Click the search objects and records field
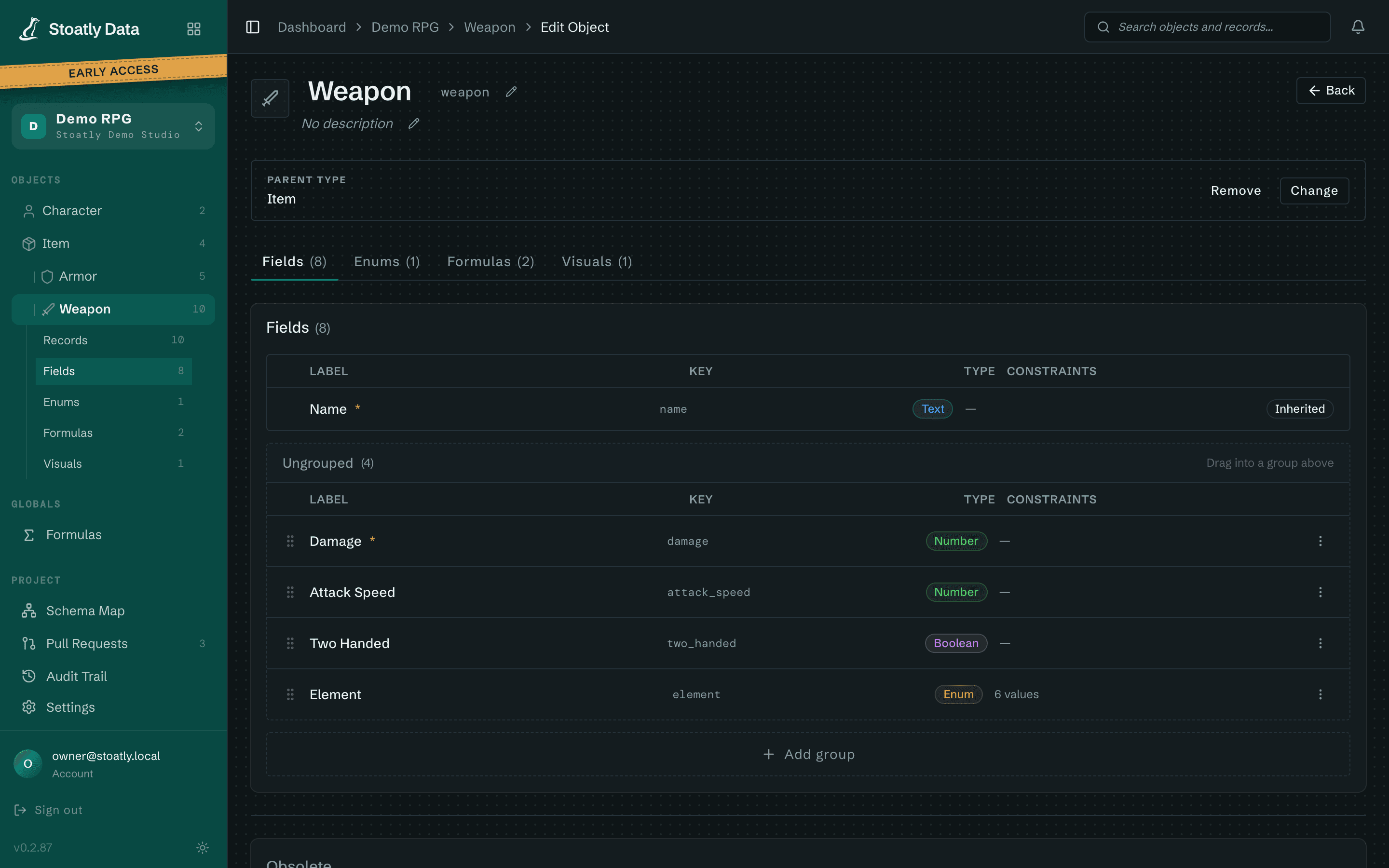1389x868 pixels. (x=1207, y=27)
